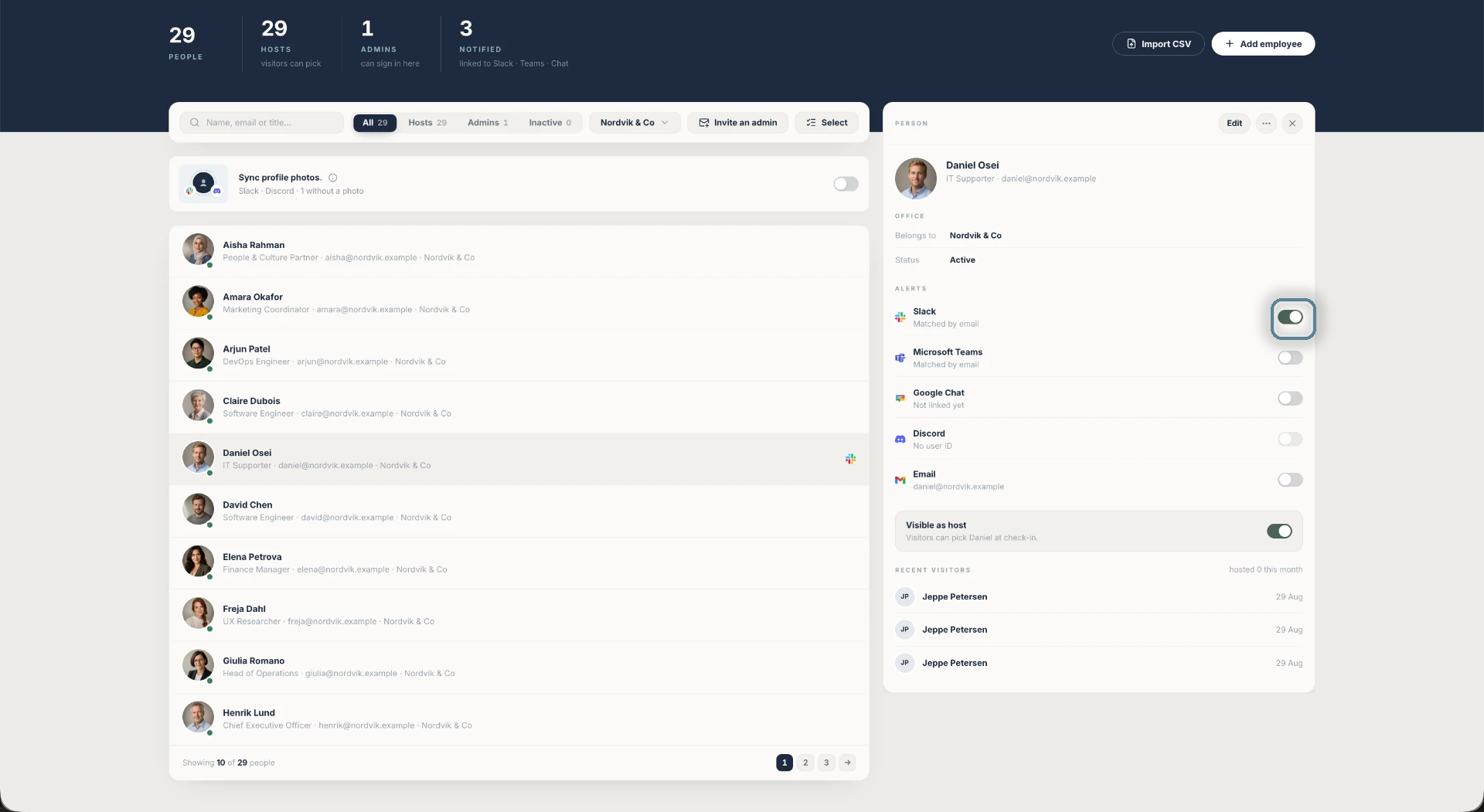Open Henrik Lund's row
The height and width of the screenshot is (812, 1484).
519,719
